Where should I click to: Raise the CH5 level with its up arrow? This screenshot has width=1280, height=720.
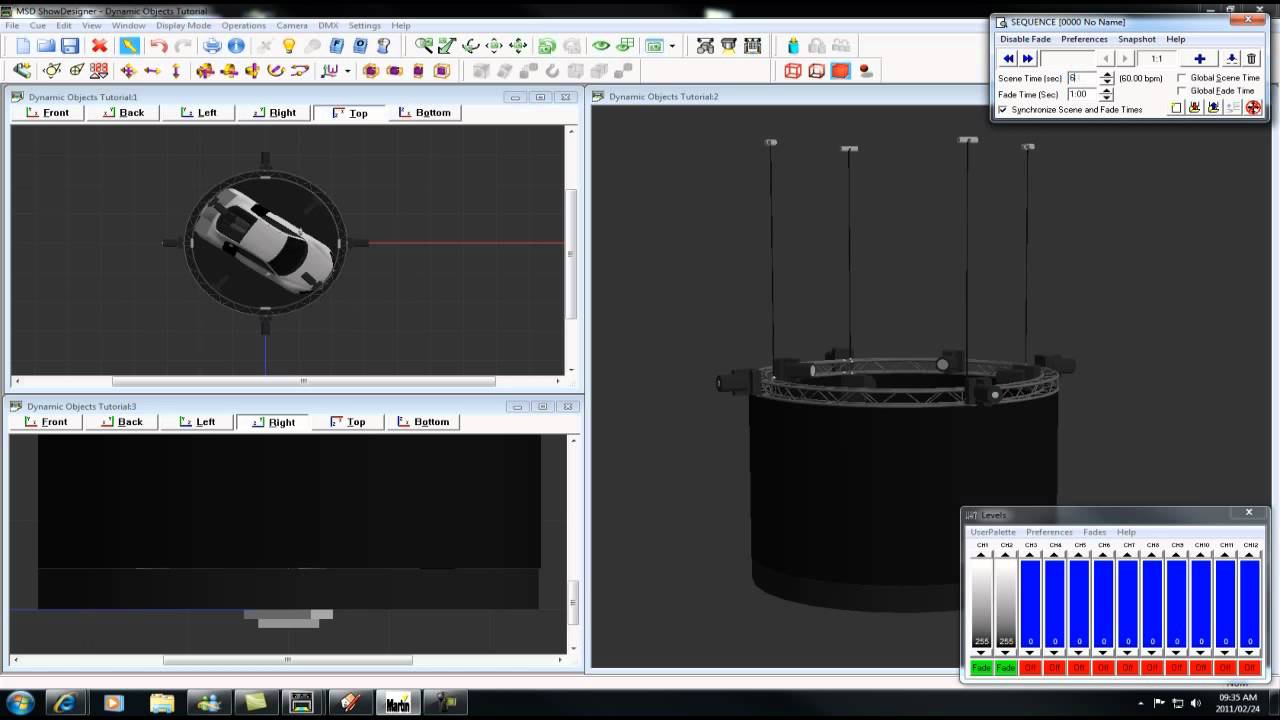1079,555
